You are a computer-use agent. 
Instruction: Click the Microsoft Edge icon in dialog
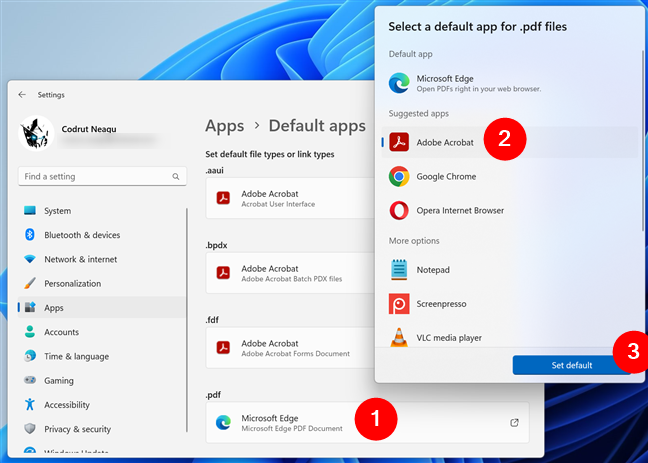tap(399, 83)
